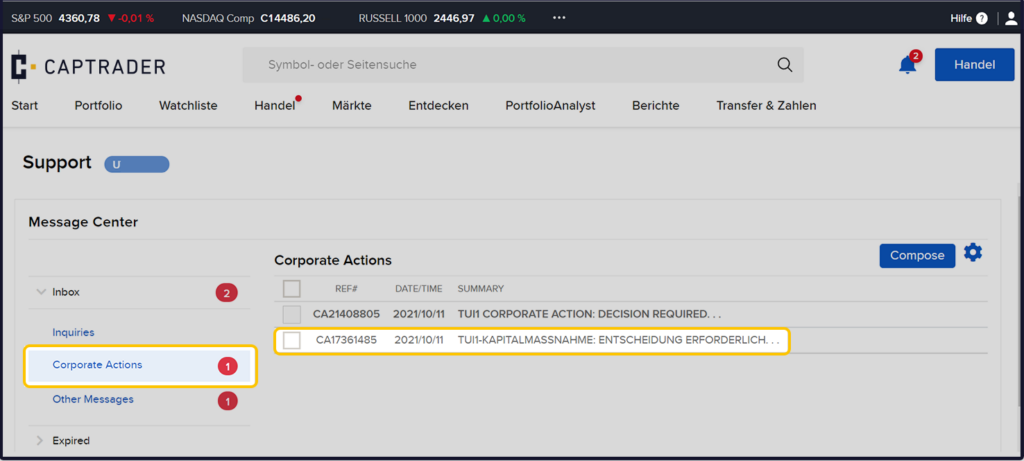The width and height of the screenshot is (1024, 461).
Task: Click the blue Handel button
Action: 974,65
